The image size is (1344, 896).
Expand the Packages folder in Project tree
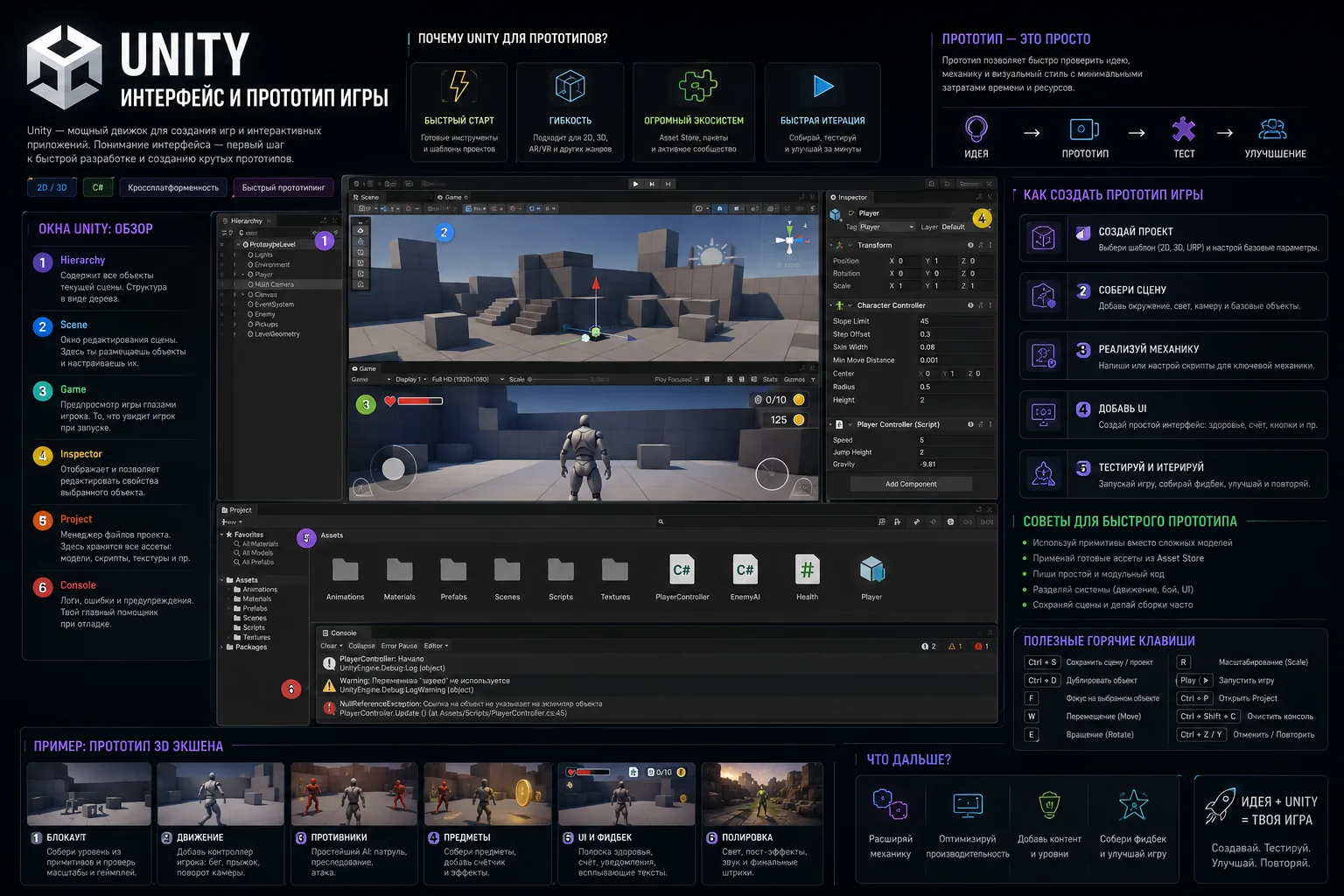221,647
